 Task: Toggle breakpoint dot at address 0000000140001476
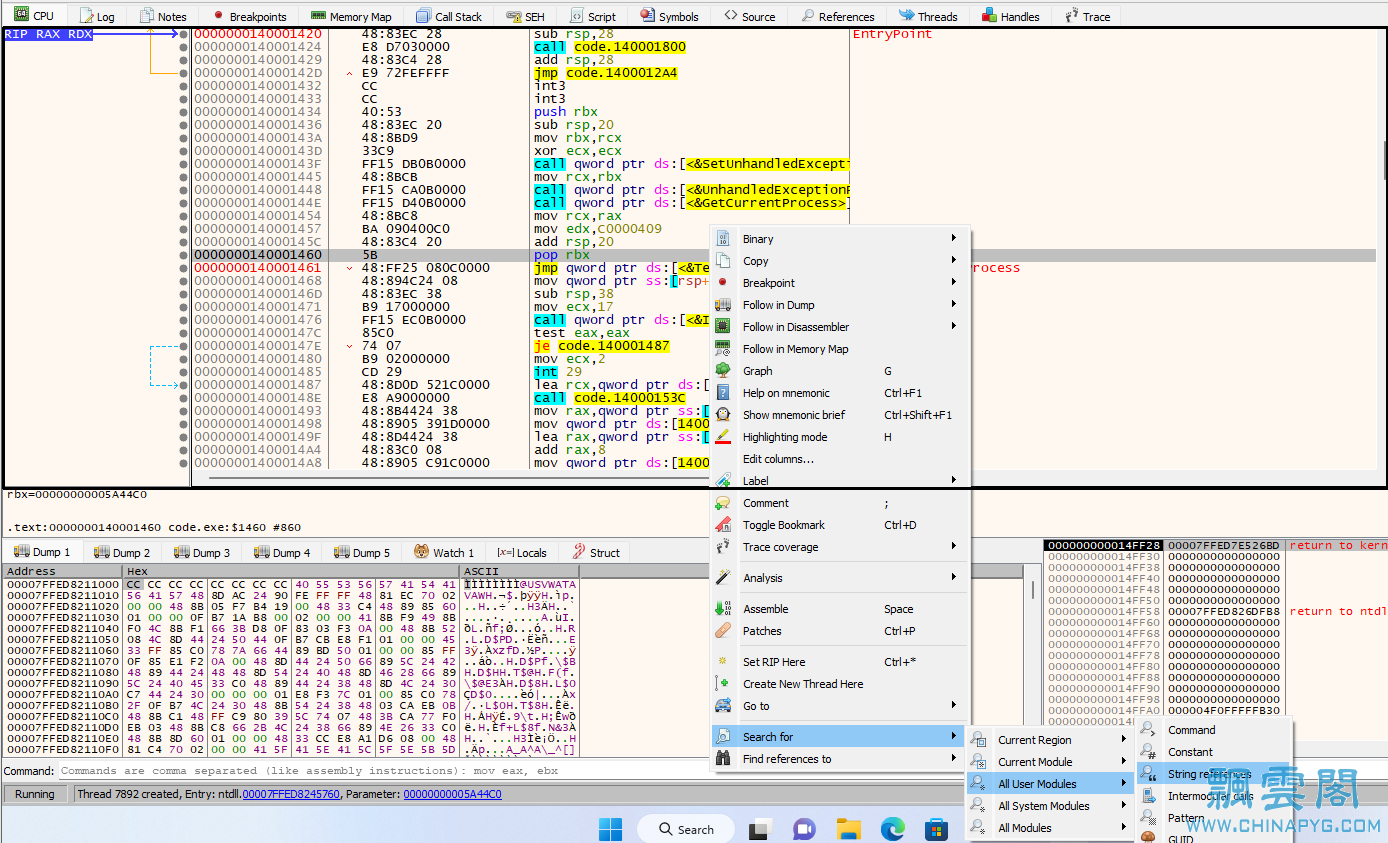click(x=184, y=320)
